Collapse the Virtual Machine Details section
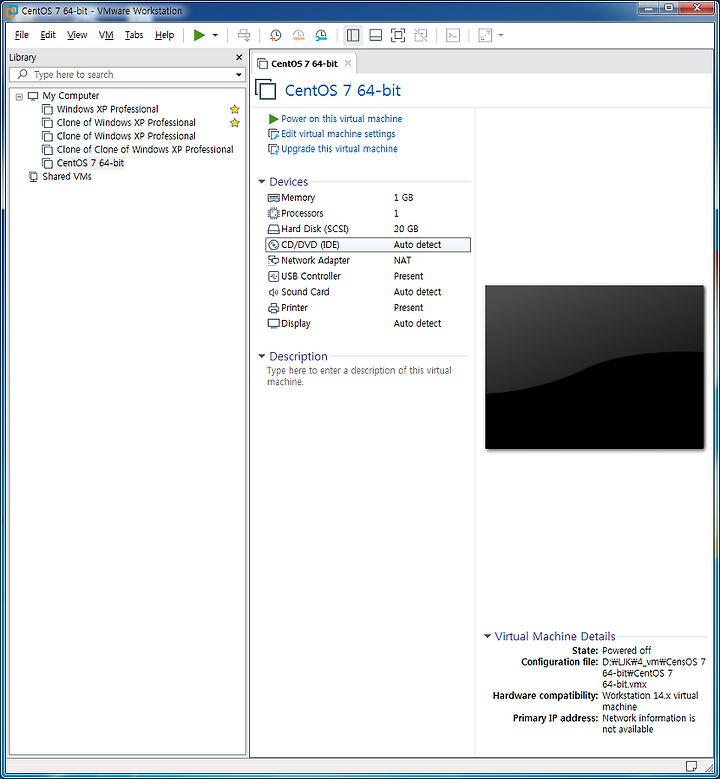This screenshot has width=720, height=779. [487, 636]
